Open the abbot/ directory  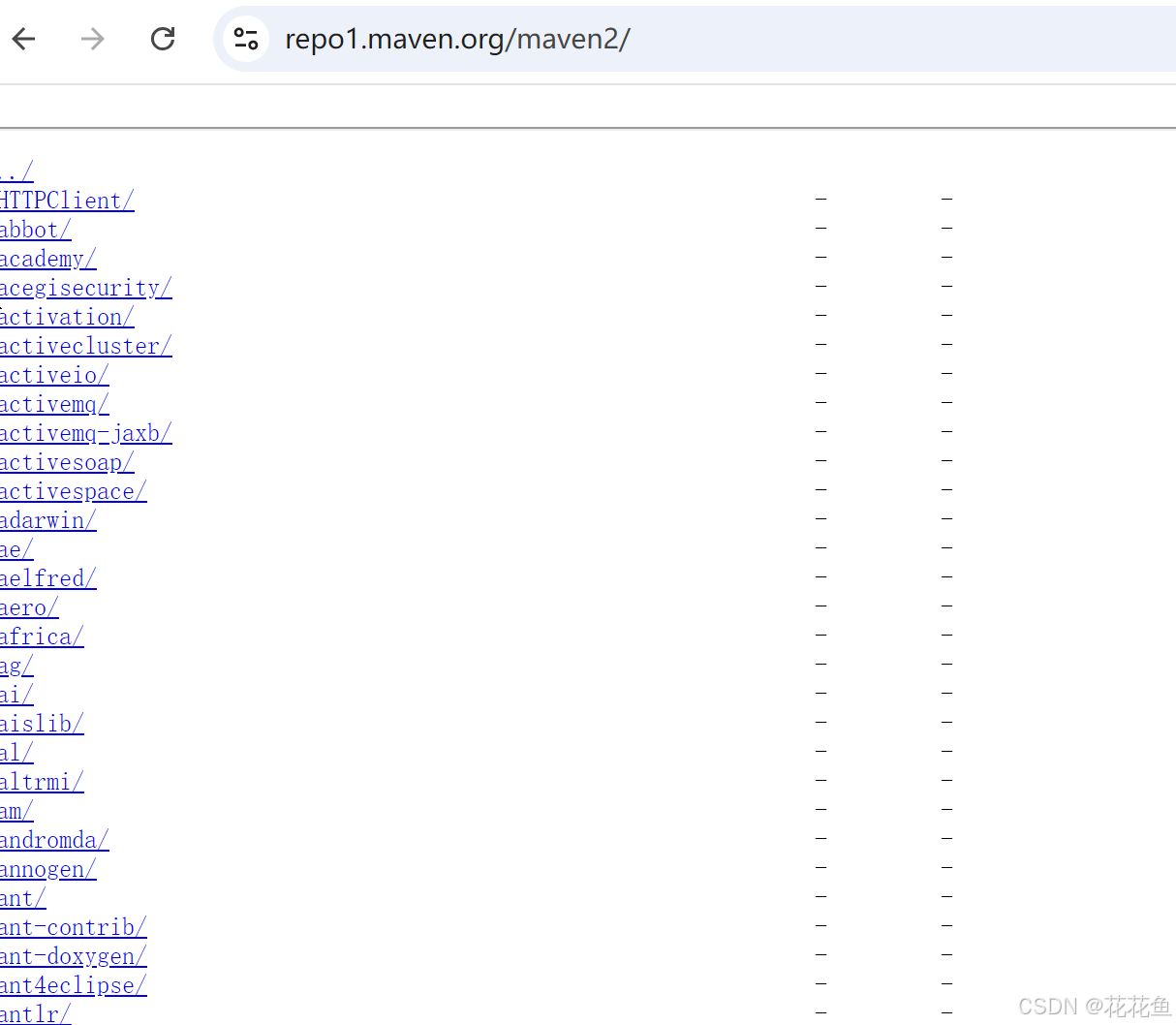click(x=36, y=230)
